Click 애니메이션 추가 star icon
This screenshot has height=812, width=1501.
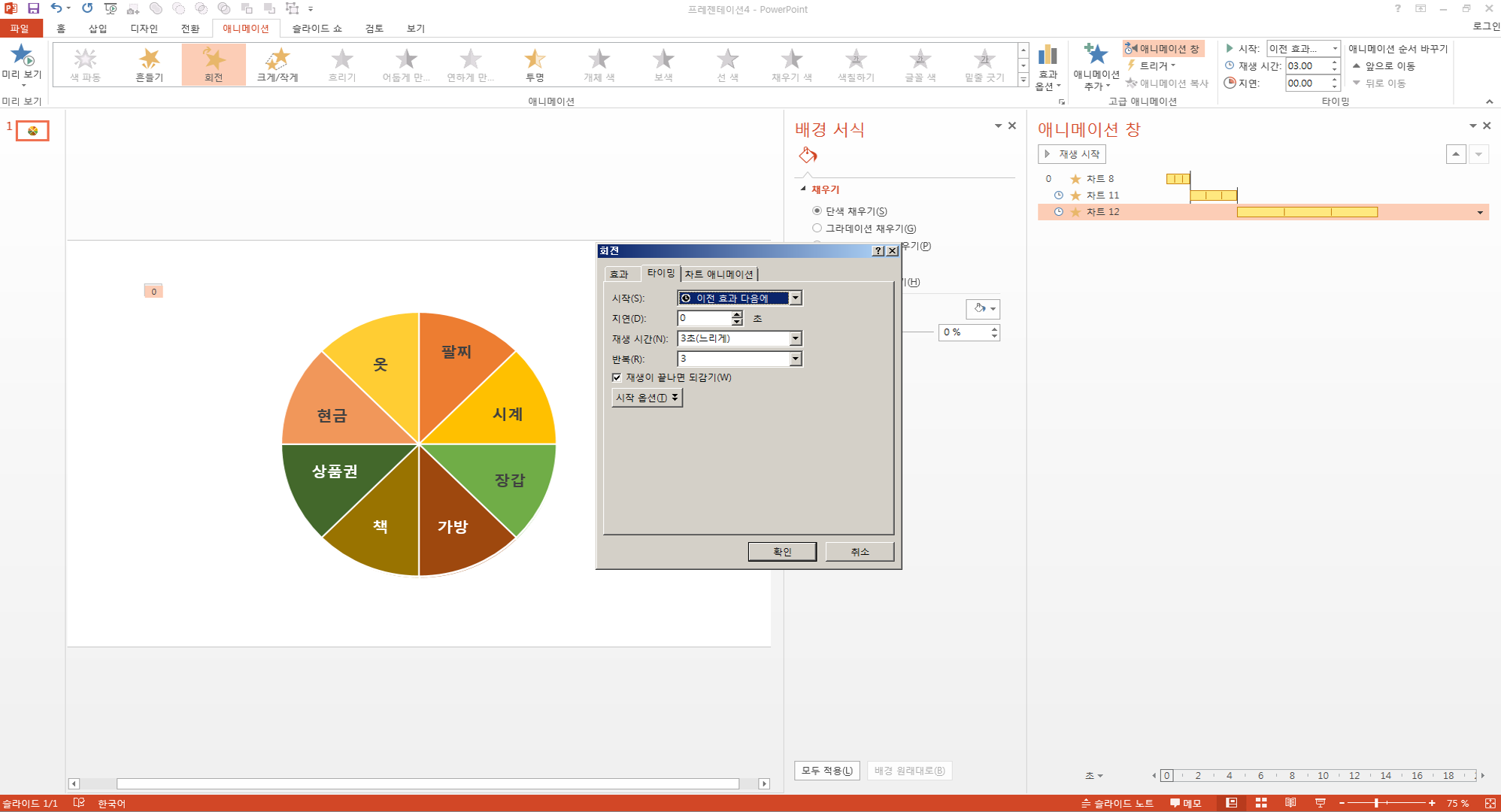pyautogui.click(x=1096, y=56)
